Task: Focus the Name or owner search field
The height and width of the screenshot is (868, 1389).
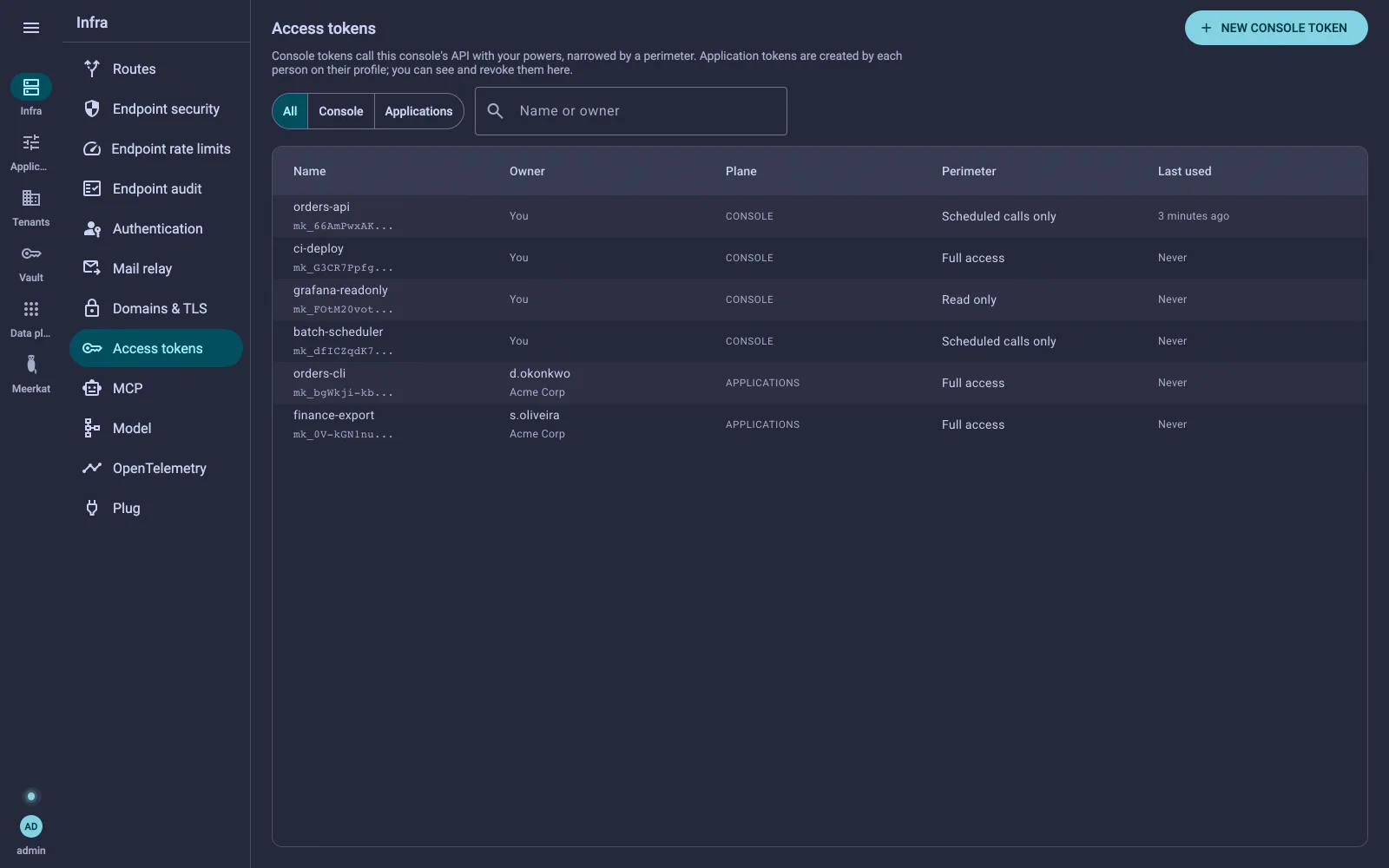Action: coord(631,111)
